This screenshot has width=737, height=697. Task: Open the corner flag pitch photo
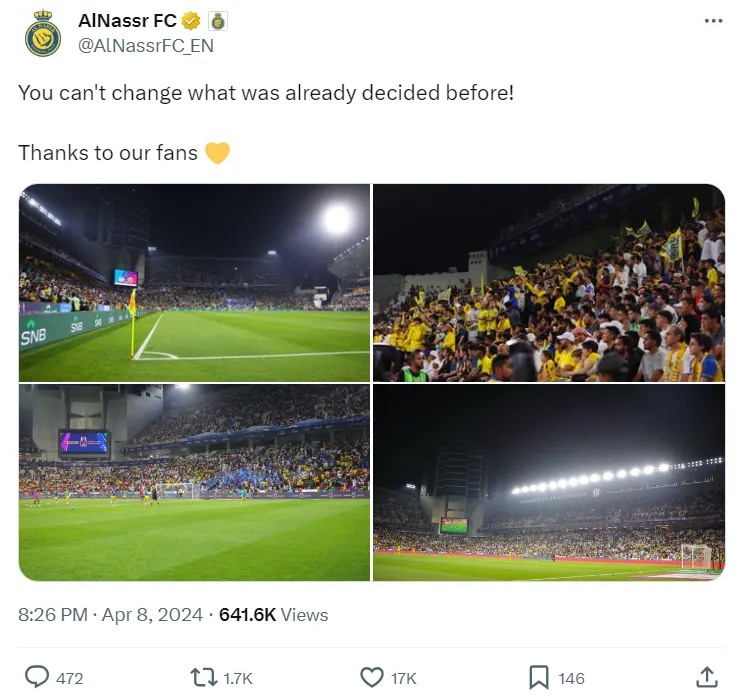tap(195, 283)
